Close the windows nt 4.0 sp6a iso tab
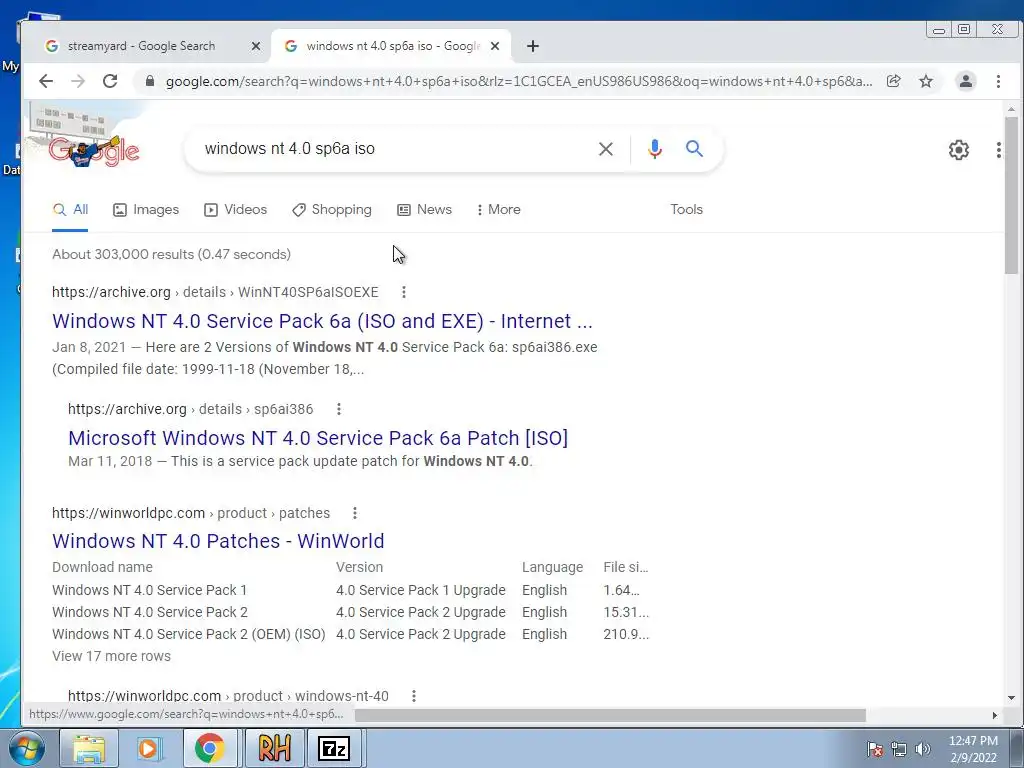The width and height of the screenshot is (1024, 768). coord(495,46)
